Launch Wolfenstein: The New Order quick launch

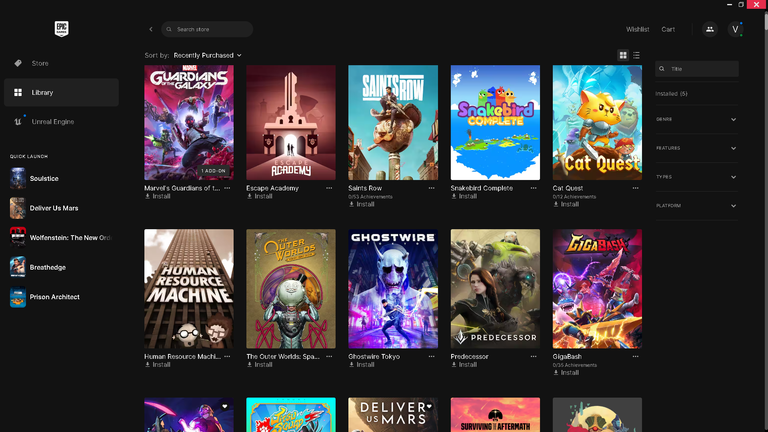point(61,238)
